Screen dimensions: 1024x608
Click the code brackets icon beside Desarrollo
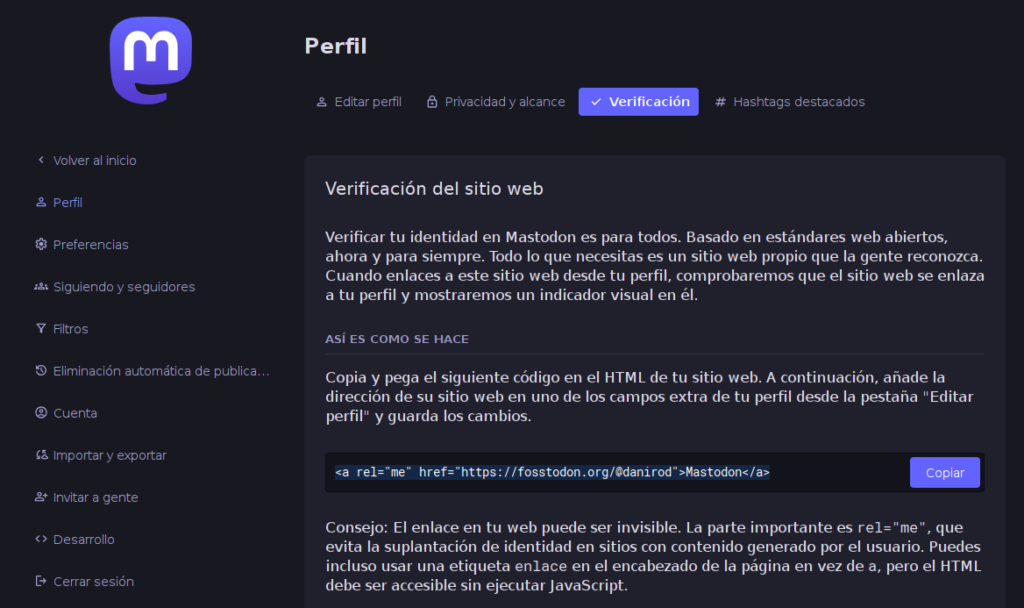tap(41, 539)
